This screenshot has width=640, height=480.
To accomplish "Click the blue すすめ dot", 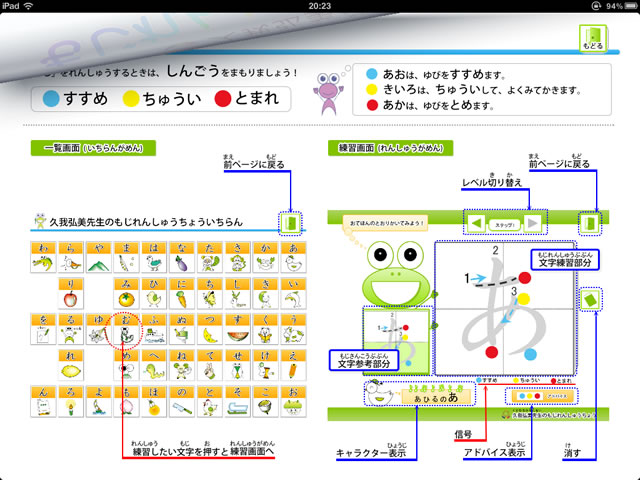I will [51, 99].
